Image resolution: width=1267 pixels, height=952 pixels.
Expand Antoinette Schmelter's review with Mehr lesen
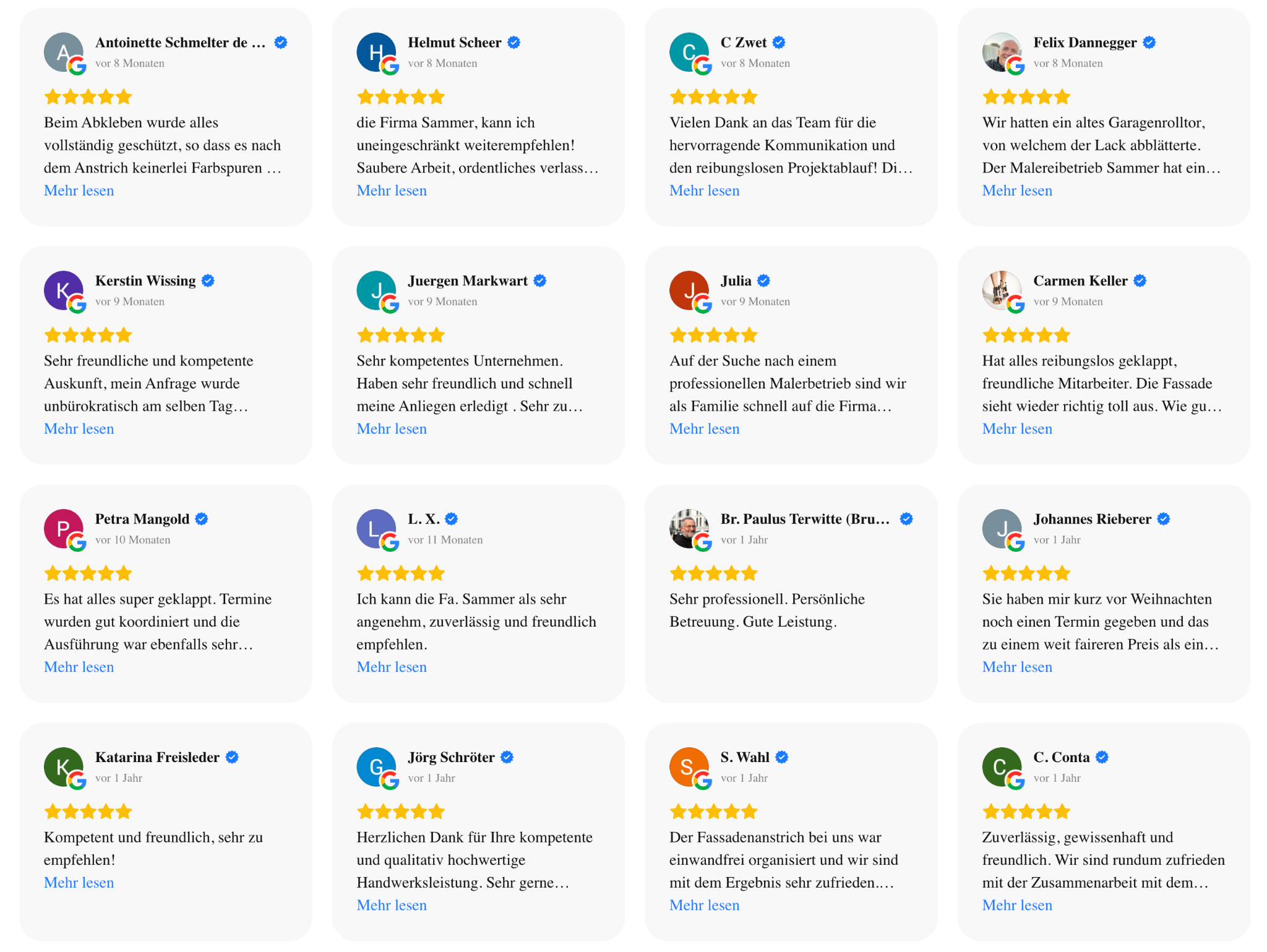(x=79, y=191)
